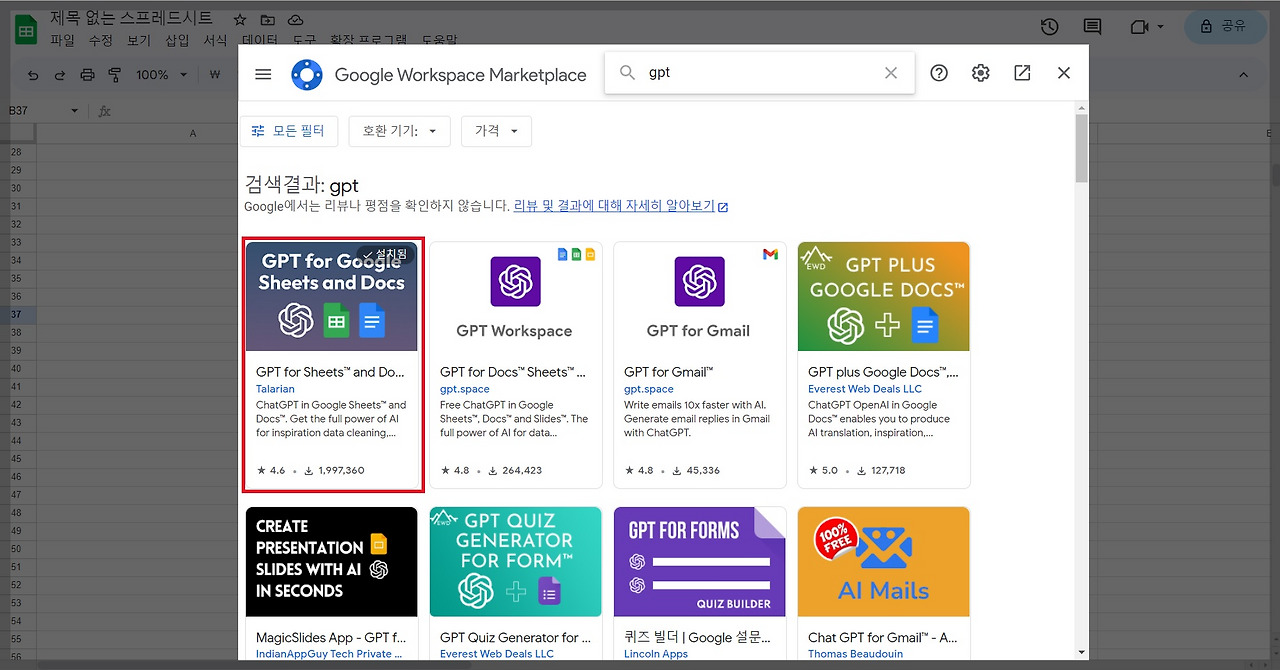Click the MagicSlides App title text
This screenshot has height=670, width=1280.
330,637
